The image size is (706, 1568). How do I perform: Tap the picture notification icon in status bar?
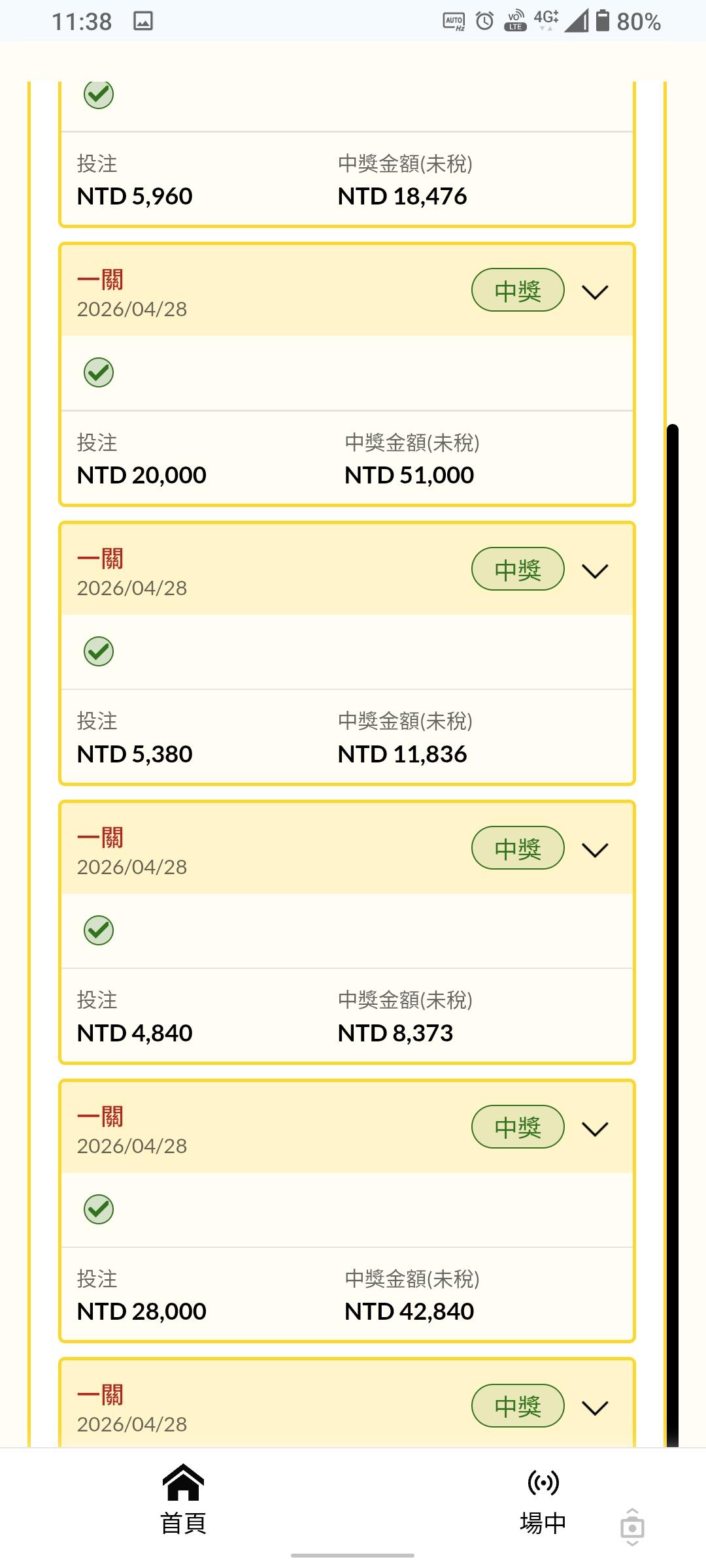[143, 21]
